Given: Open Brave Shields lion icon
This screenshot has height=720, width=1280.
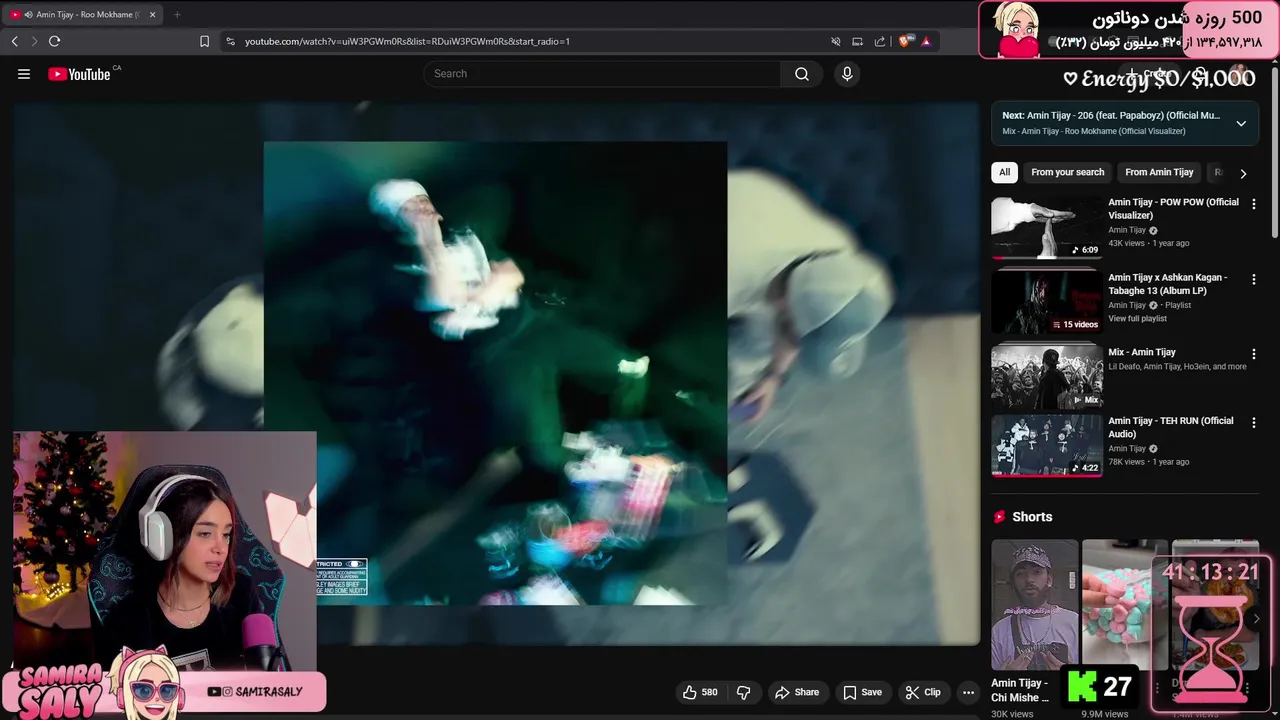Looking at the screenshot, I should 905,41.
